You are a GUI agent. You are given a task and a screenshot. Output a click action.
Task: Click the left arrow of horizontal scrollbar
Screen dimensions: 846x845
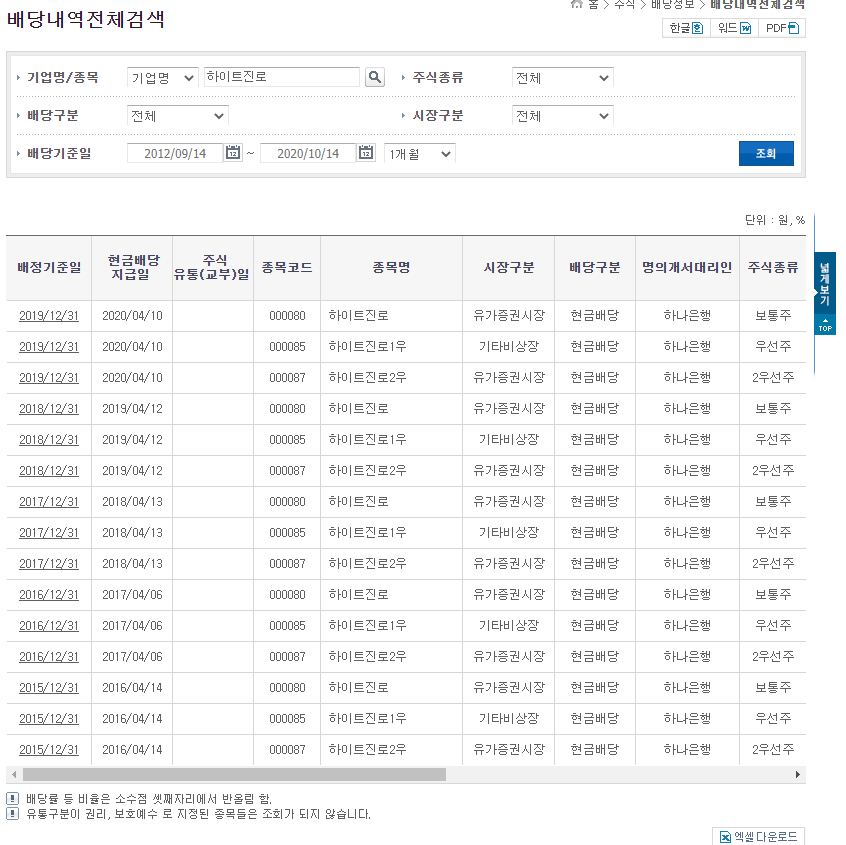[14, 774]
